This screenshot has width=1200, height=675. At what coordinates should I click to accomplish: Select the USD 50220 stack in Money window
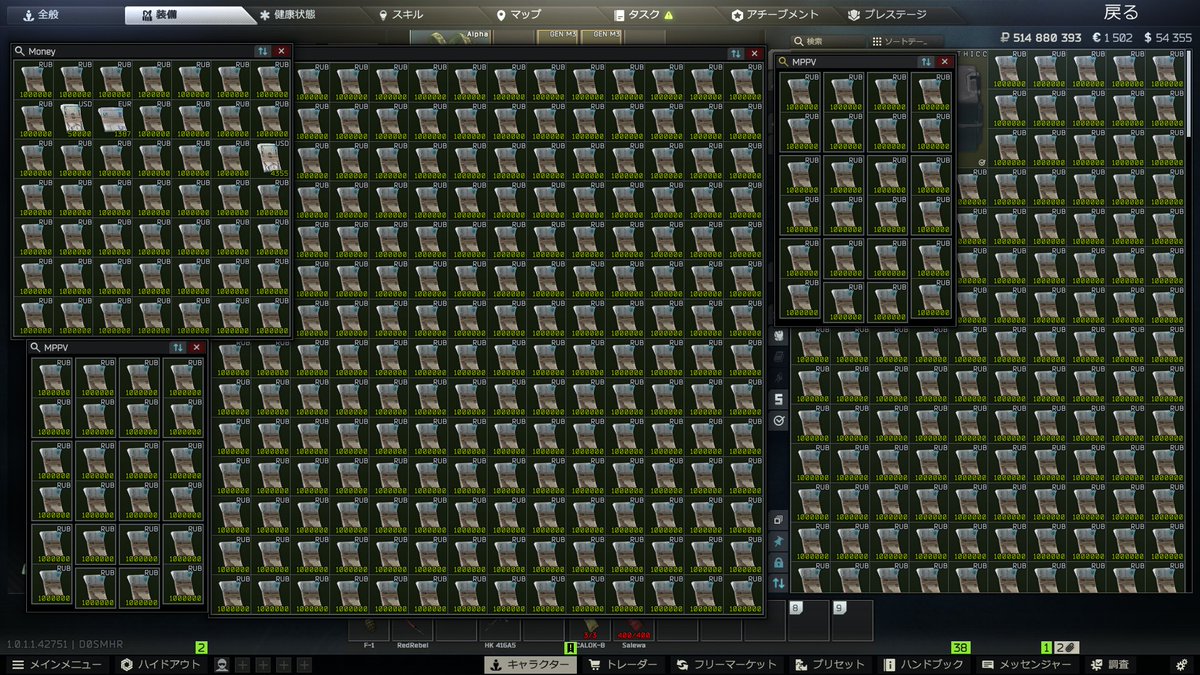point(73,119)
